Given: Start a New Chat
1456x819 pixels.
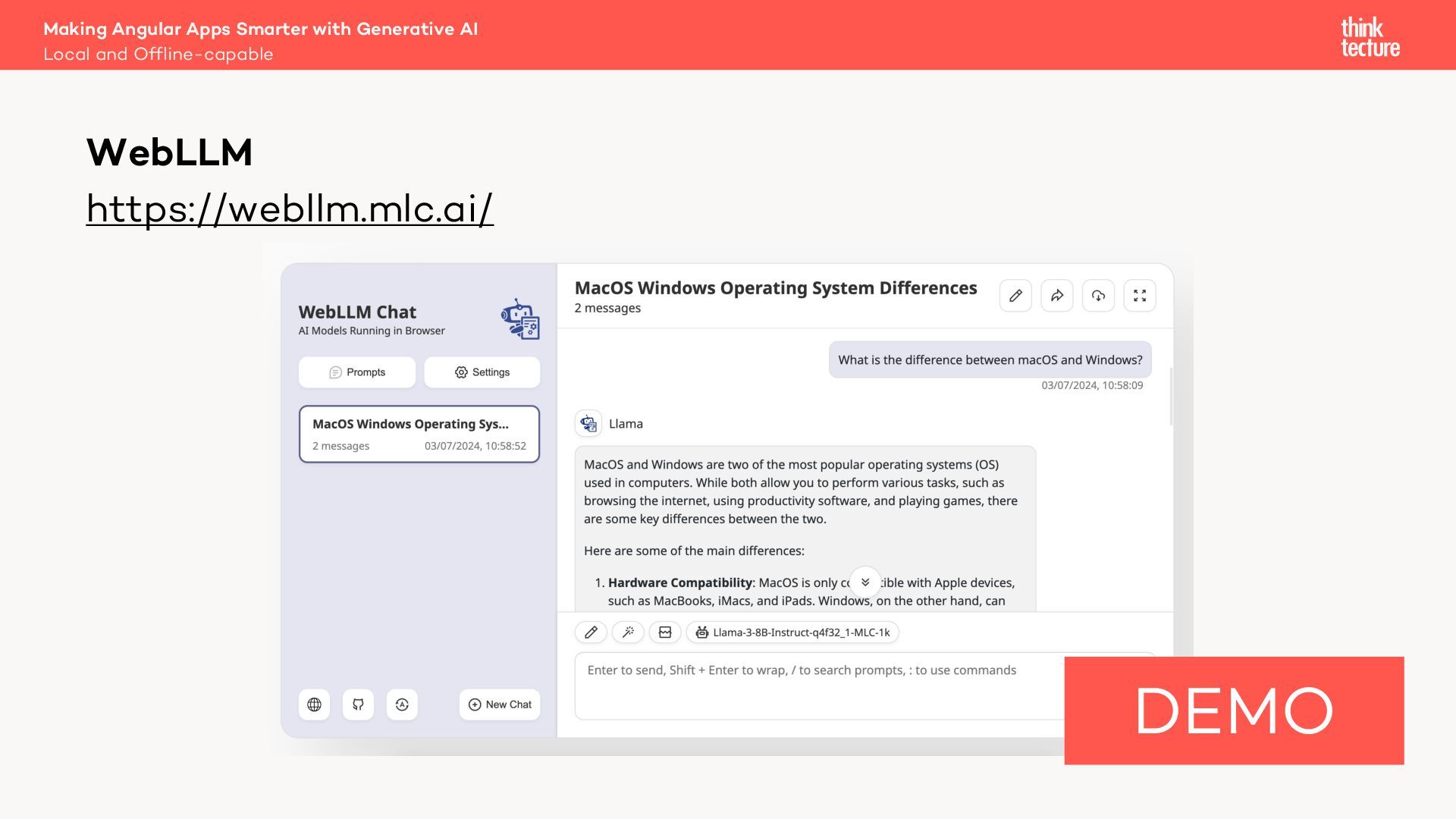Looking at the screenshot, I should 500,704.
